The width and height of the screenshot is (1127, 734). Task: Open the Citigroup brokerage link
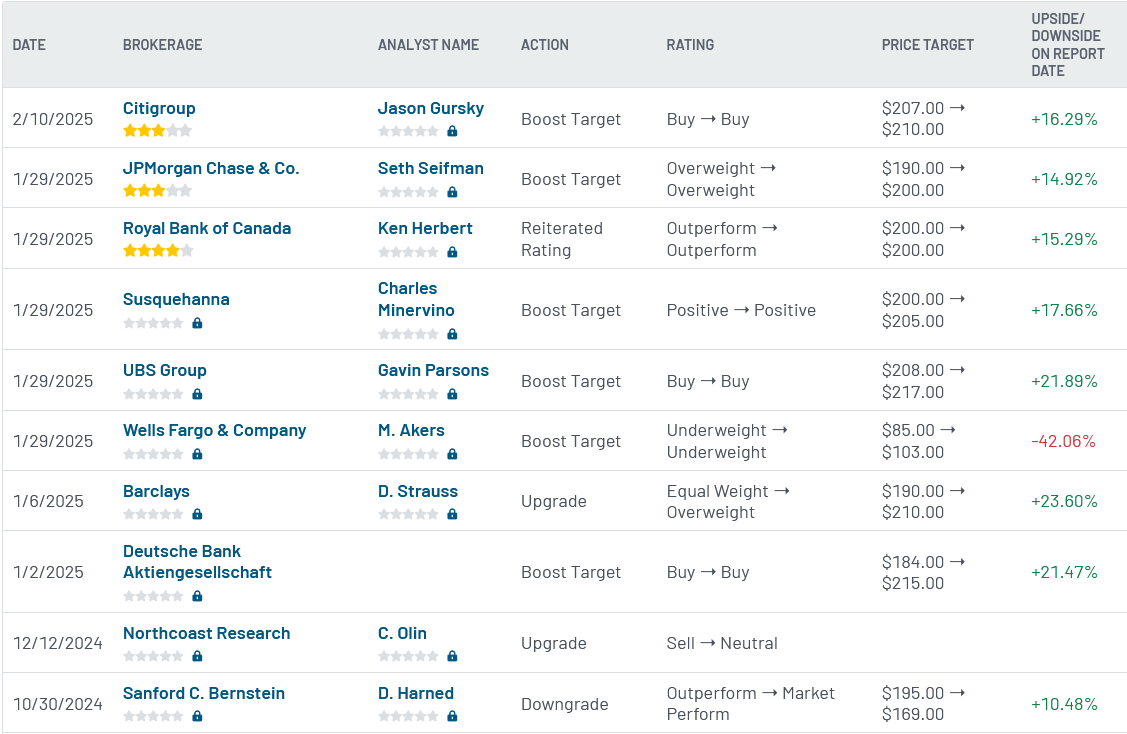pyautogui.click(x=159, y=109)
